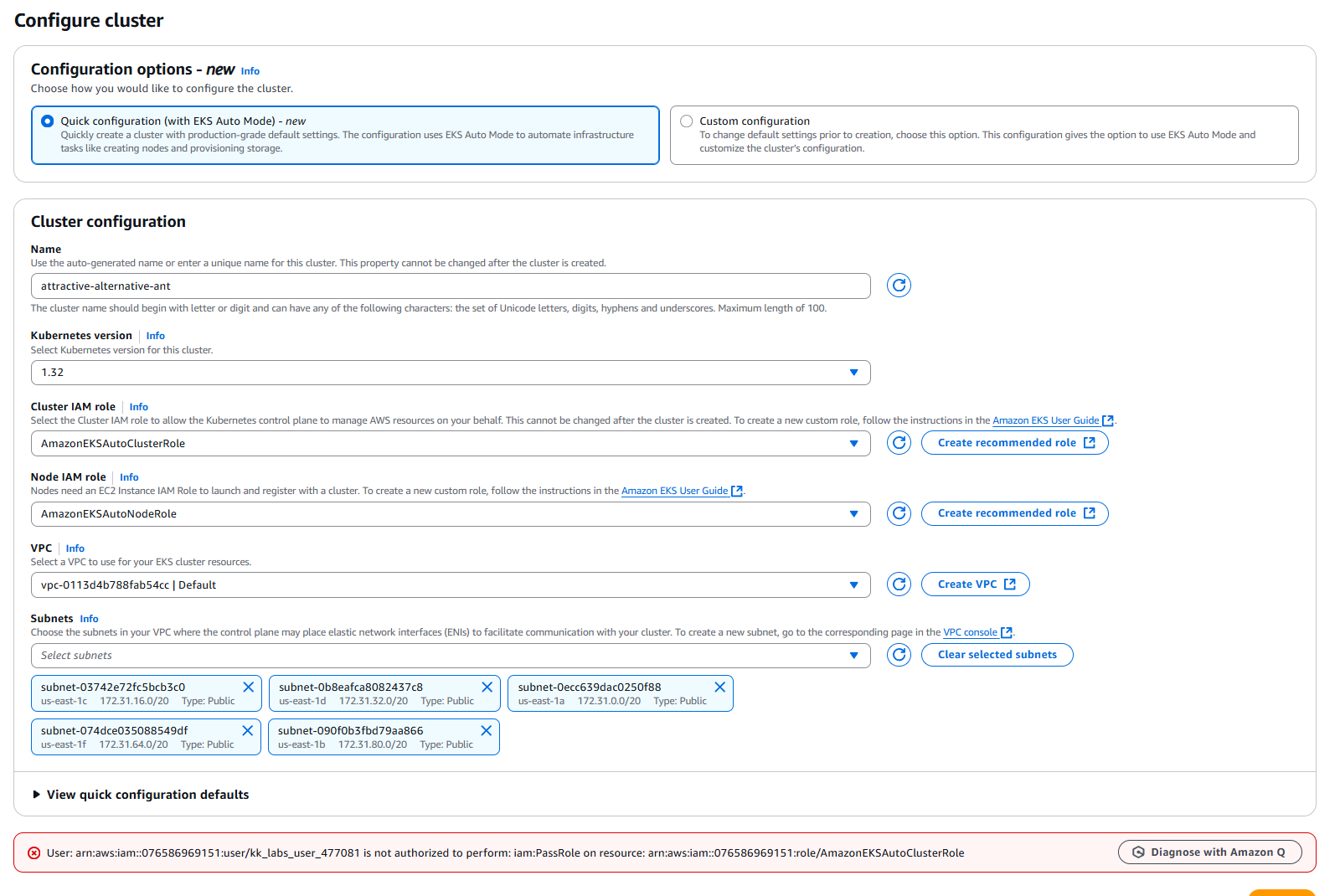Click the subnet-03742e72fc5bcb3c0 label
Viewport: 1340px width, 896px height.
[113, 687]
